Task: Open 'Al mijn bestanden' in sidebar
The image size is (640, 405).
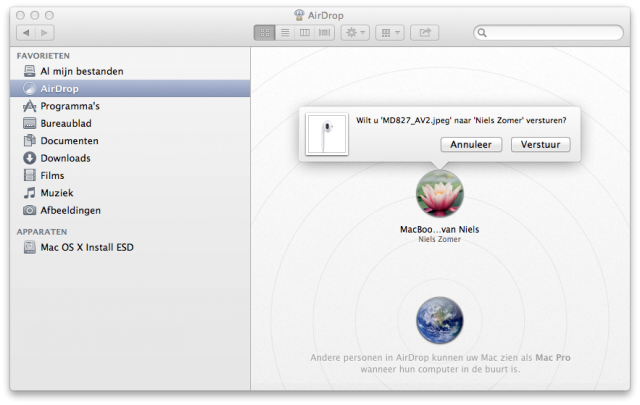Action: point(81,71)
